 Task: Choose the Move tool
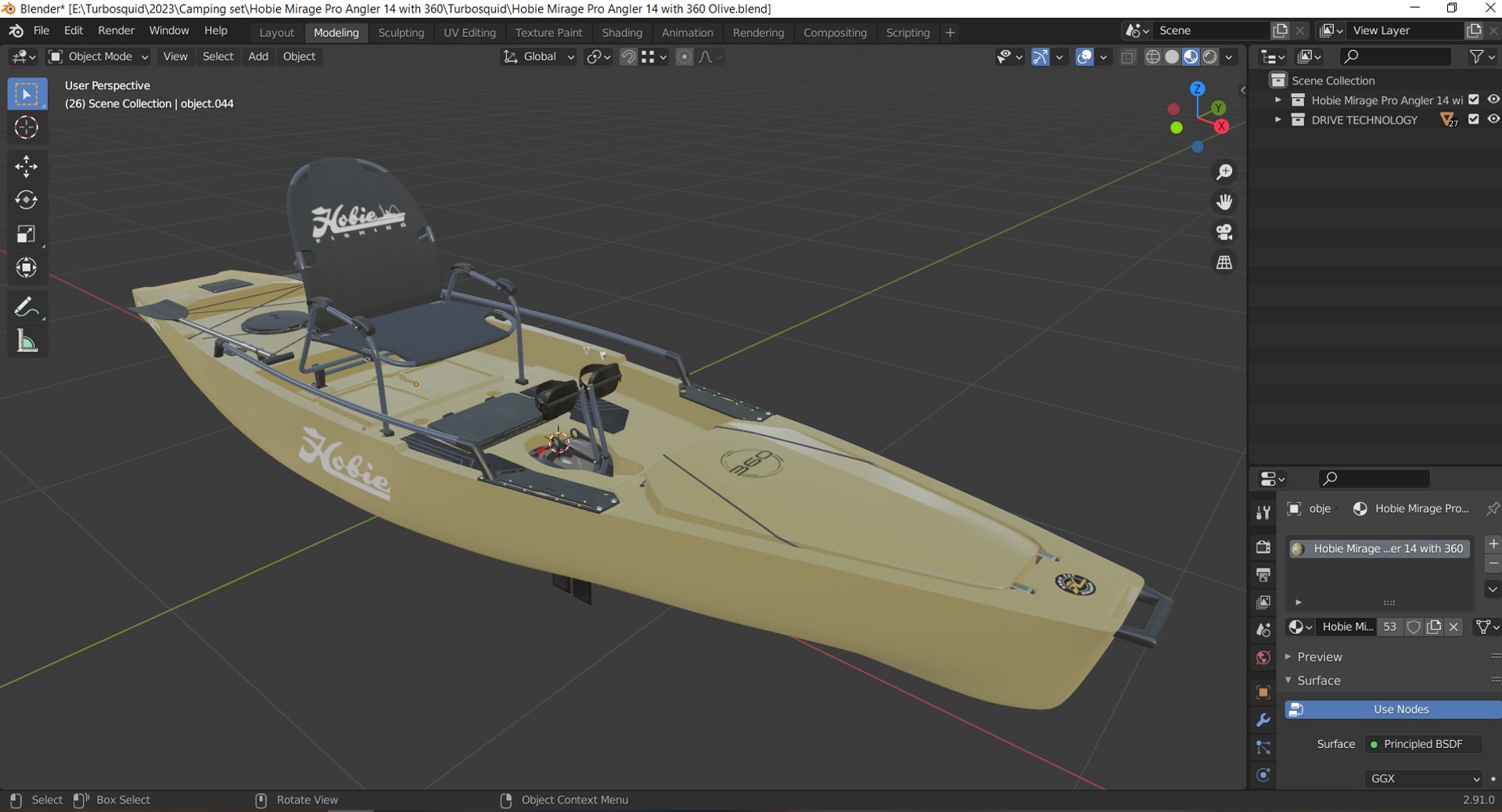tap(27, 166)
